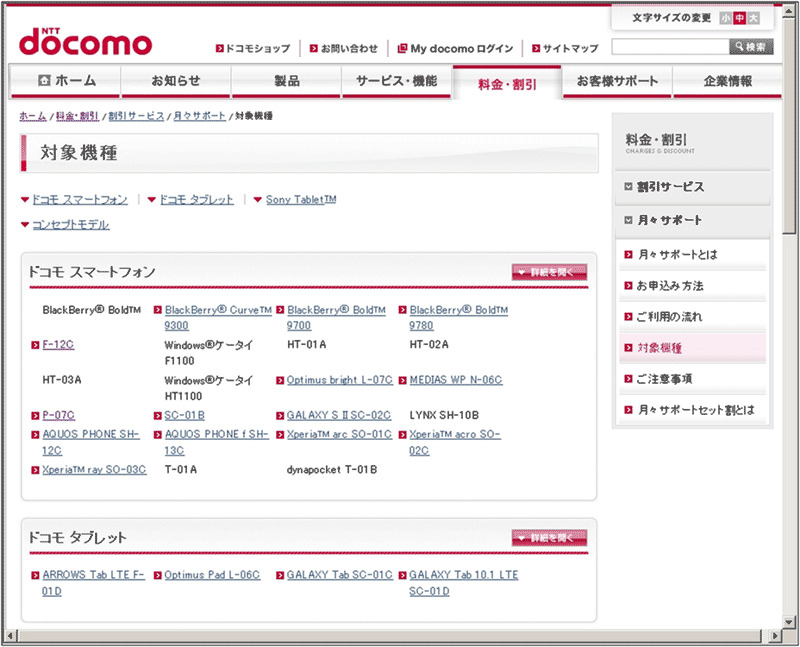Open 月々サポートとは sidebar item
Image resolution: width=800 pixels, height=647 pixels.
(692, 254)
